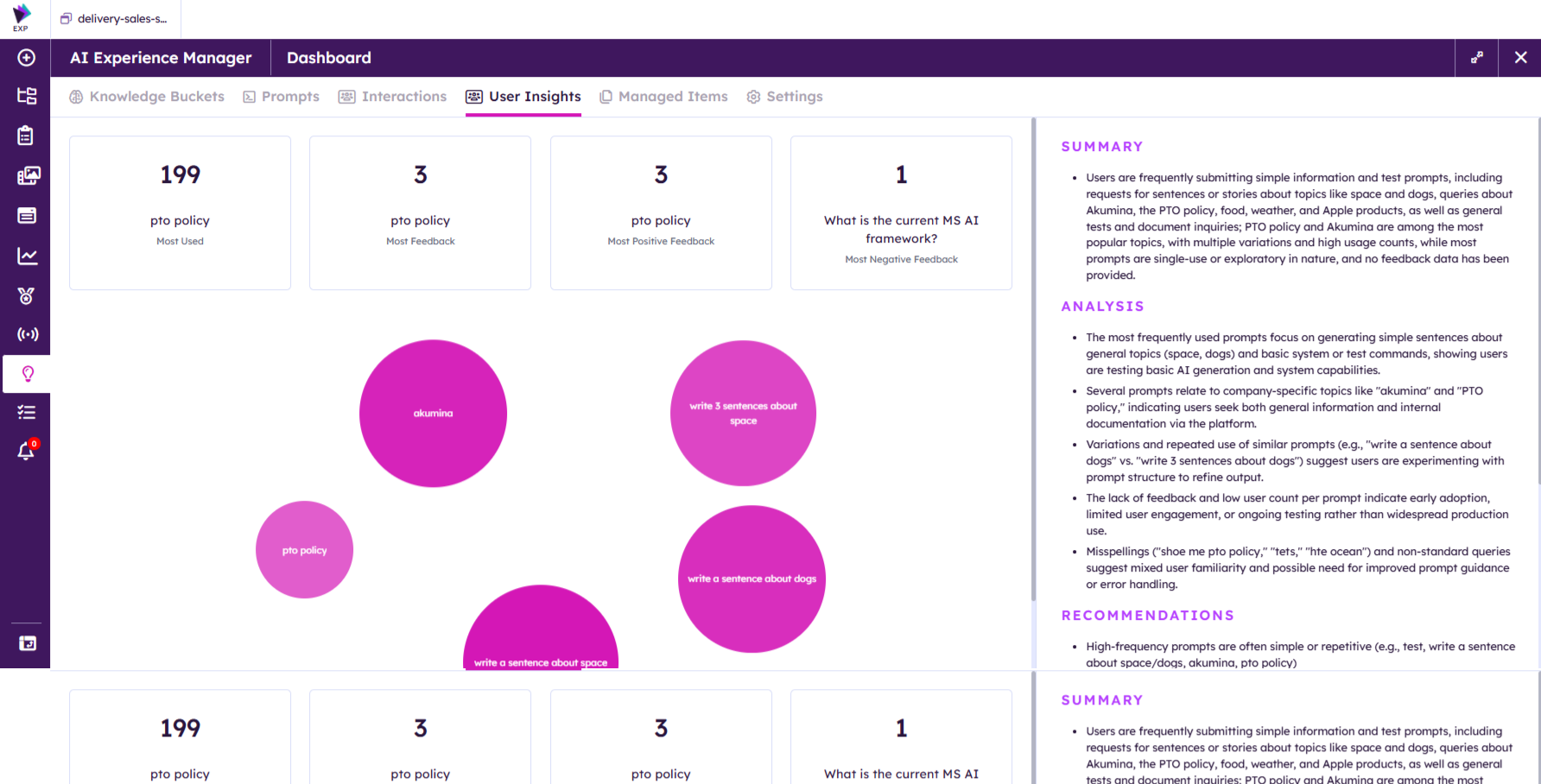Open the image gallery icon in sidebar
Screen dimensions: 1541x784
click(28, 176)
